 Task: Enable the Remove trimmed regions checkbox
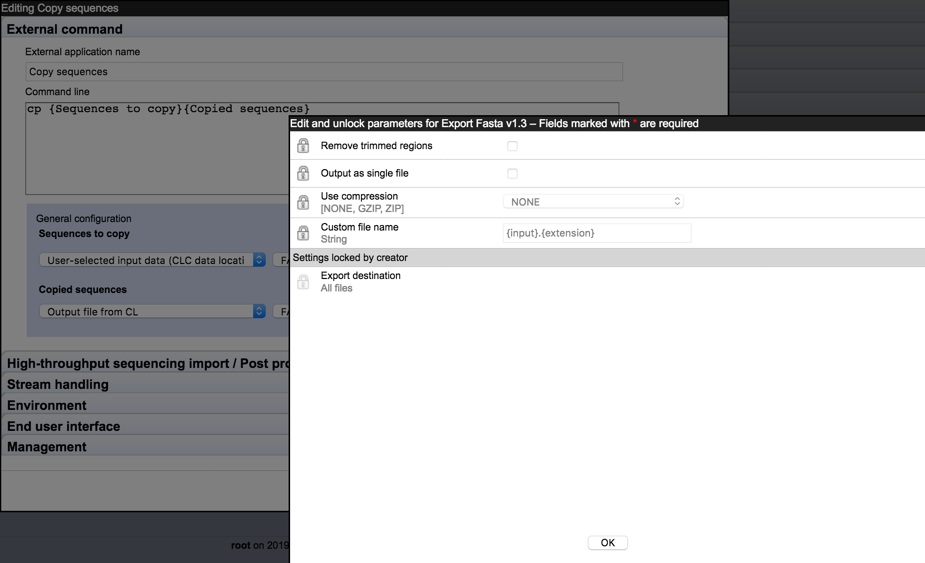pos(512,146)
